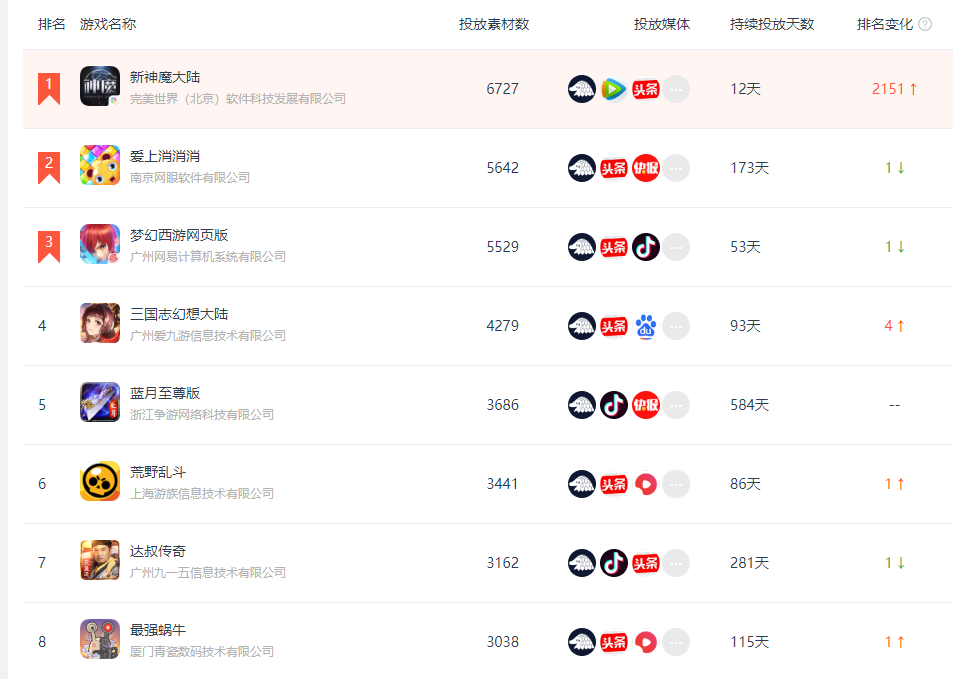Show more media for 爱上消消消

coord(676,168)
